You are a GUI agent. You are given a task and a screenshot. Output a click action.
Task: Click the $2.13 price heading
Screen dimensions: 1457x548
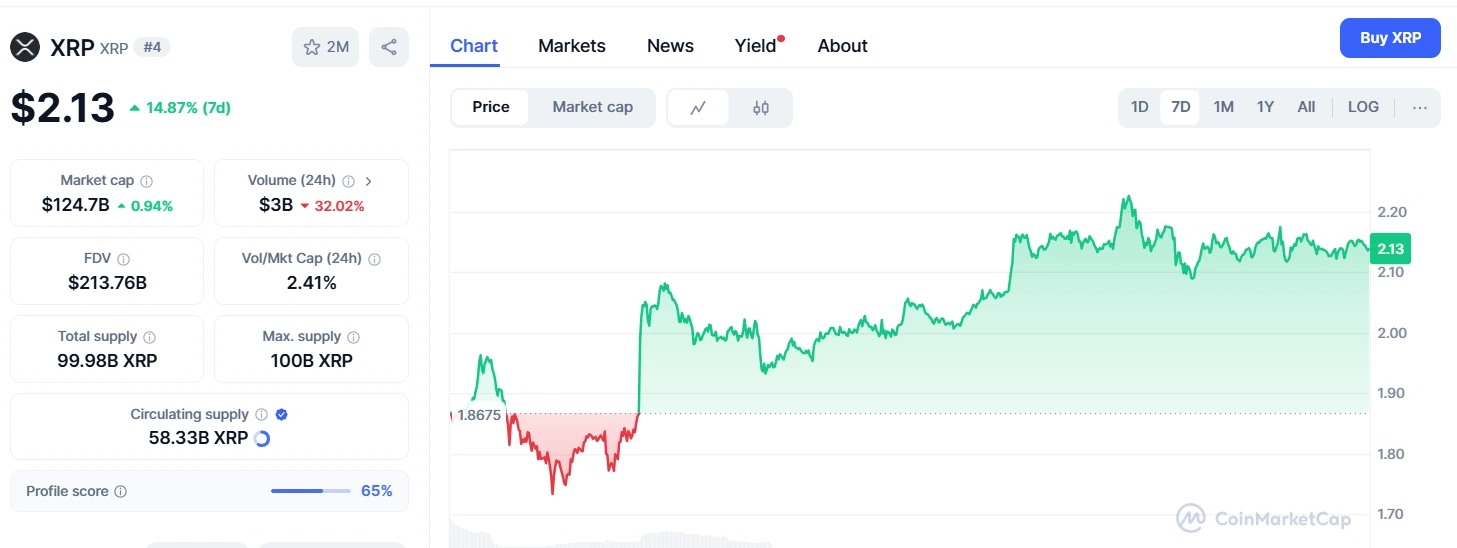[x=62, y=107]
